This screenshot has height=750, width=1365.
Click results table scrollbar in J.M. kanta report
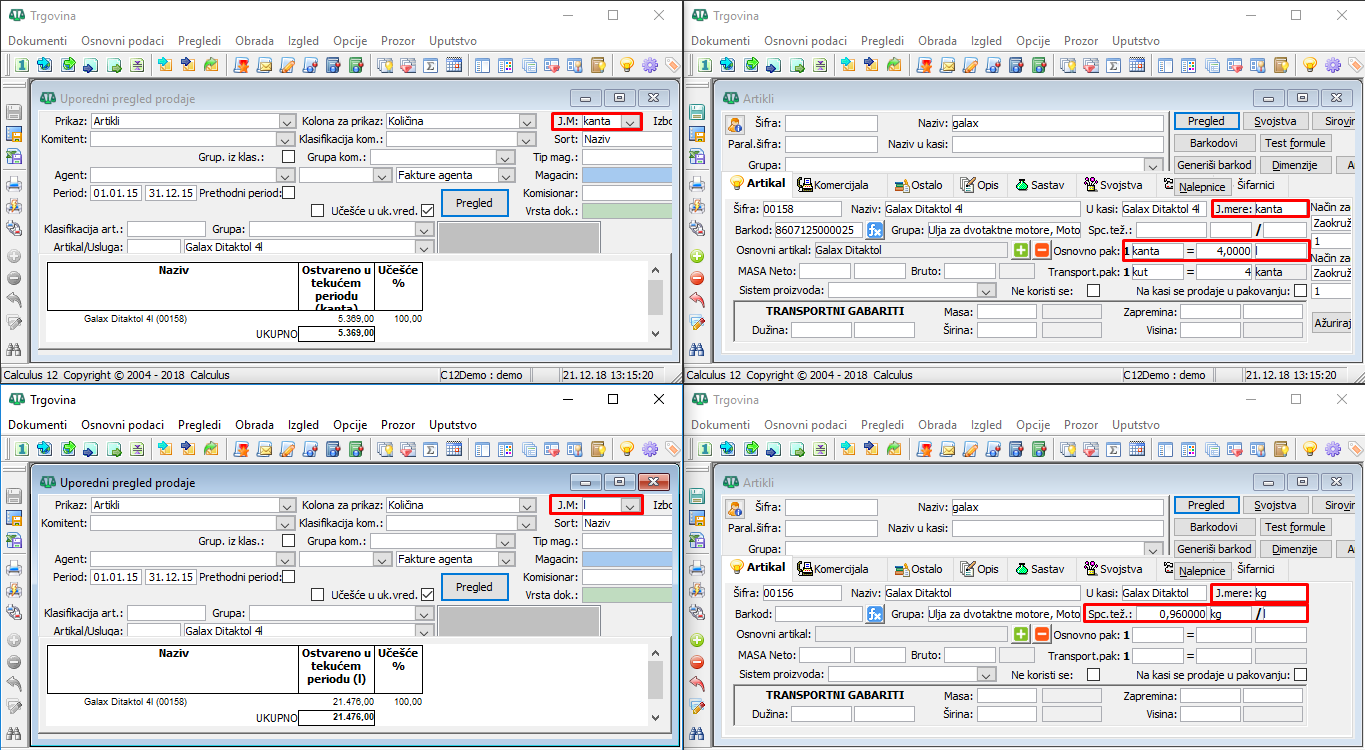[x=655, y=301]
